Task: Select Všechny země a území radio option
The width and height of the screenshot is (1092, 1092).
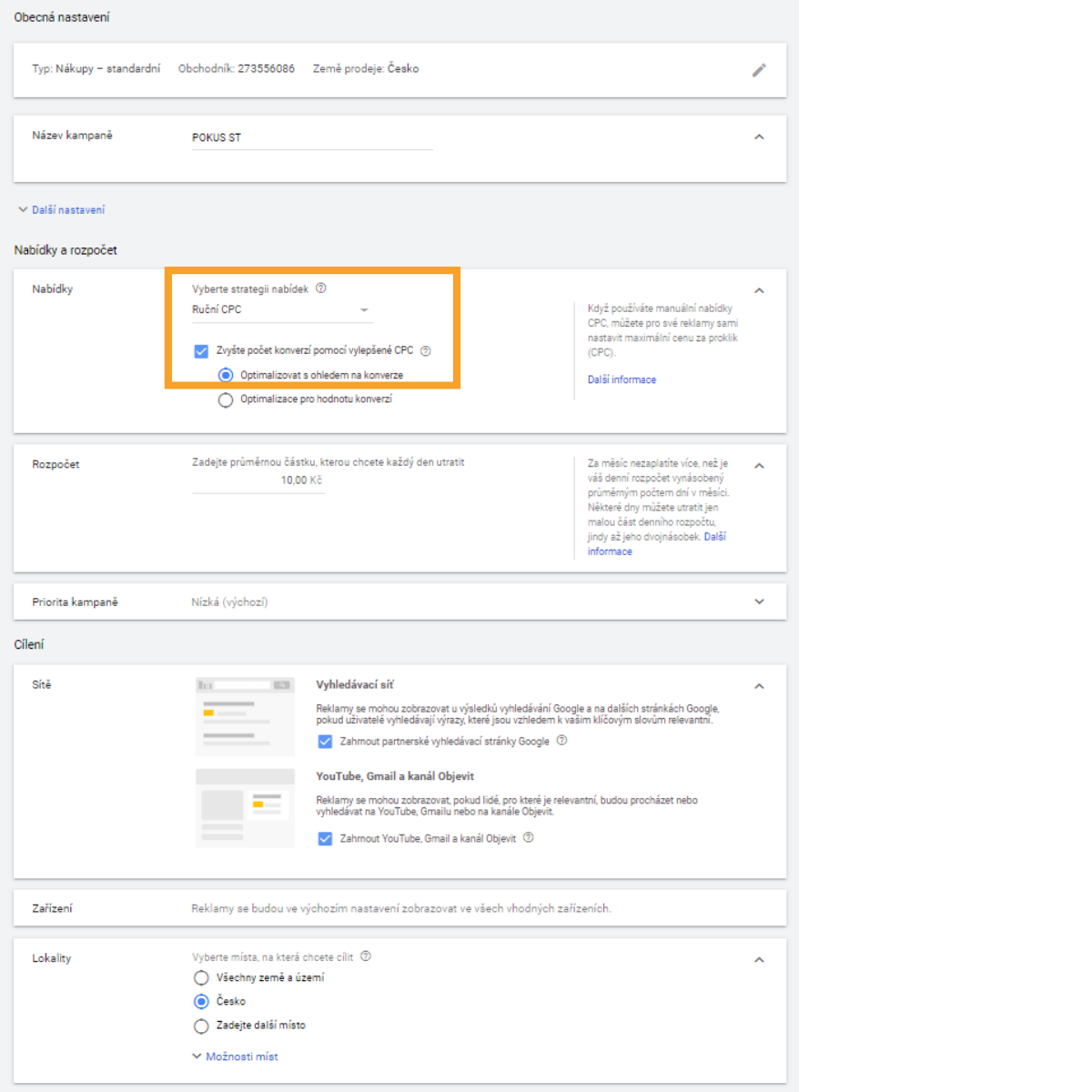Action: (x=201, y=978)
